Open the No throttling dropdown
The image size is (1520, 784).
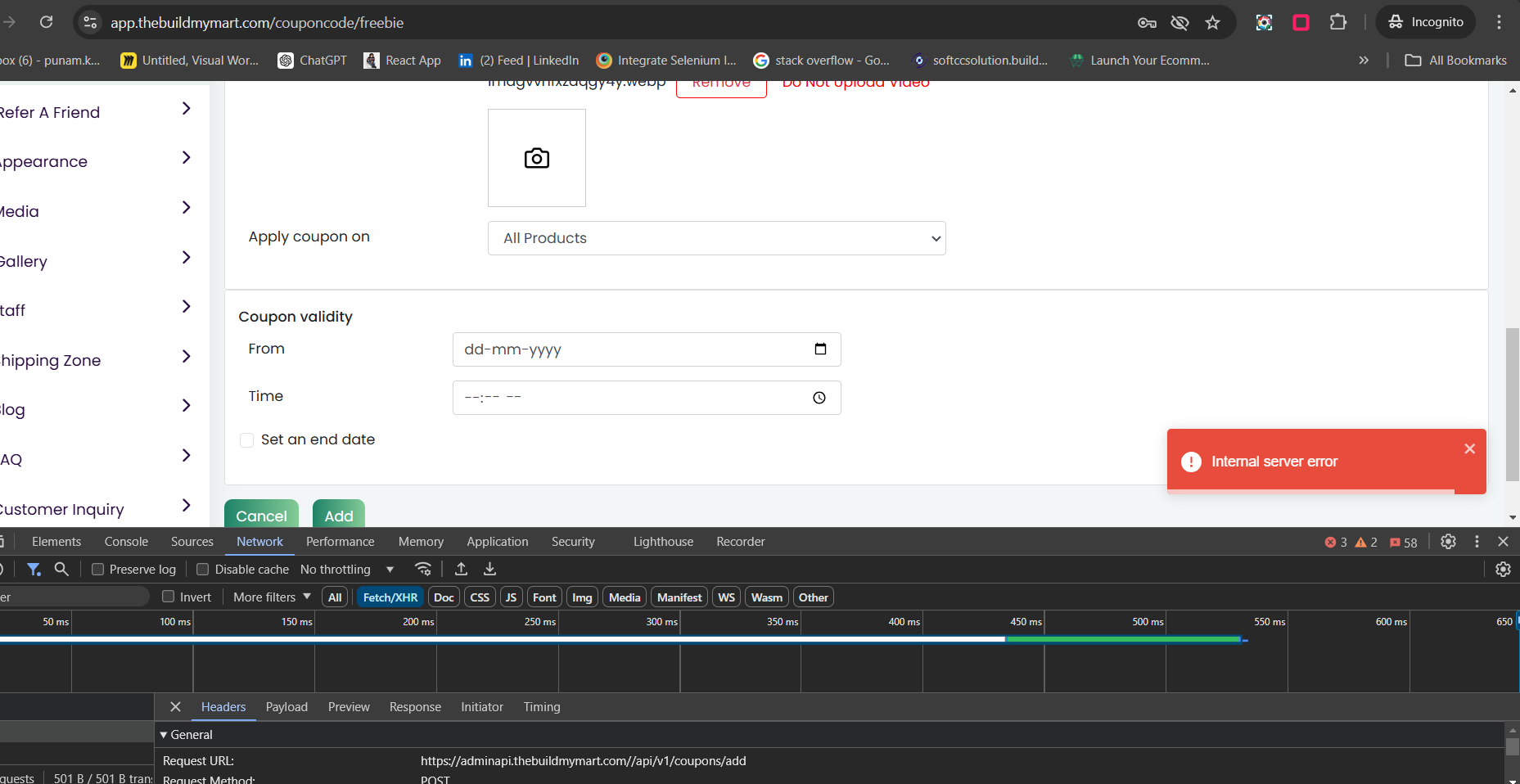(347, 570)
